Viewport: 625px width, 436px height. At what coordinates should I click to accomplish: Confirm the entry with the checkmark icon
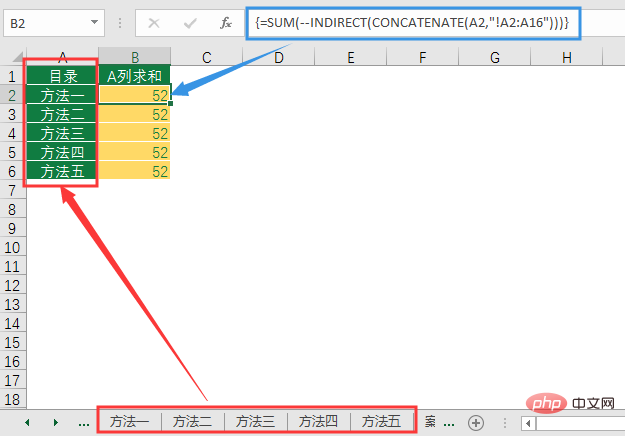coord(190,23)
